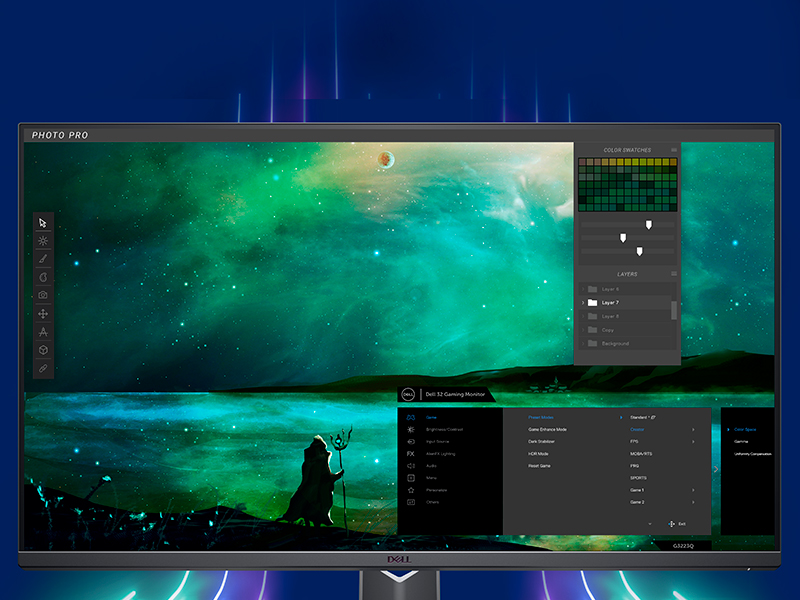800x600 pixels.
Task: Select the 3D cube tool
Action: tap(43, 350)
